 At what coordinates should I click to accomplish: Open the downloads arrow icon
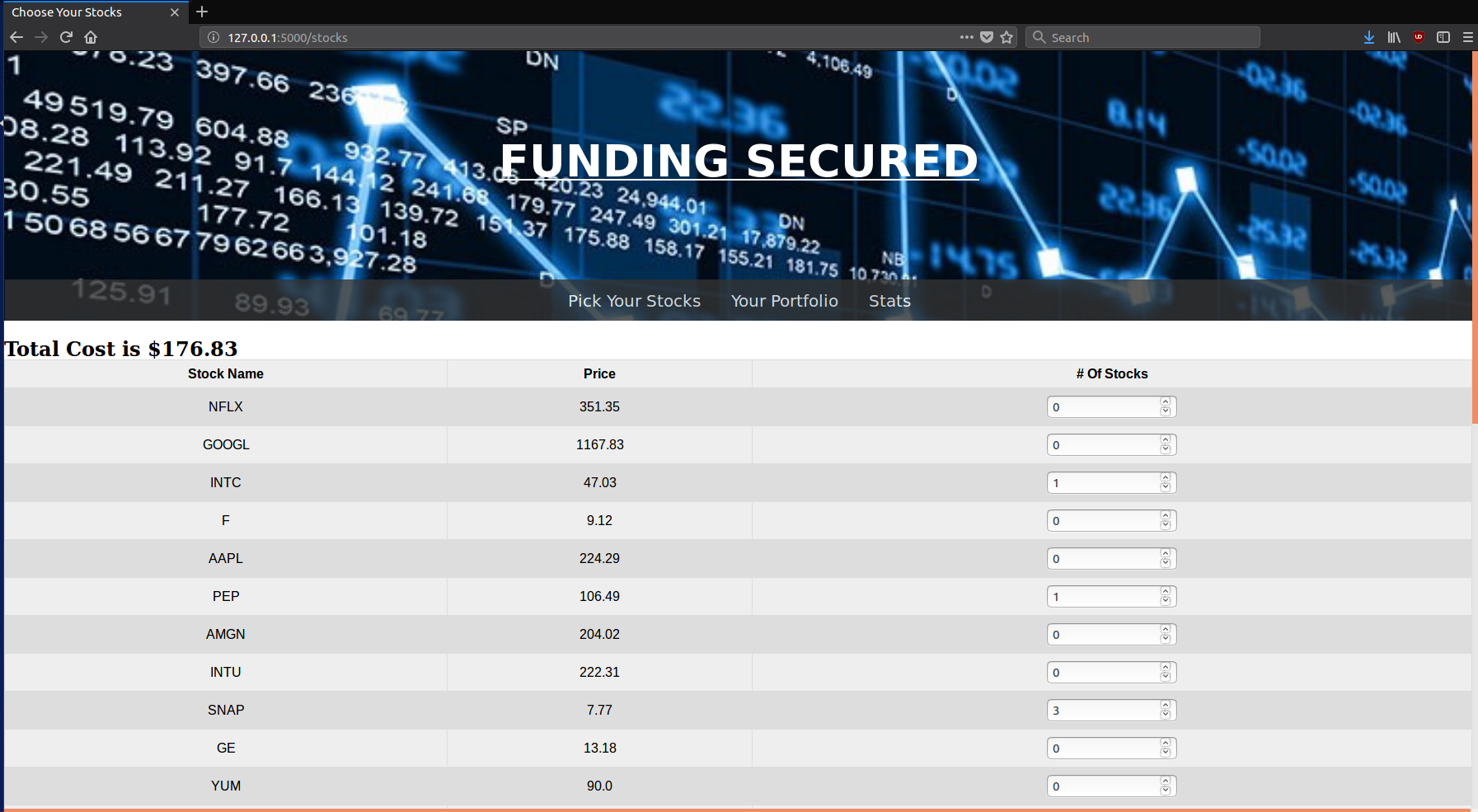[1369, 37]
